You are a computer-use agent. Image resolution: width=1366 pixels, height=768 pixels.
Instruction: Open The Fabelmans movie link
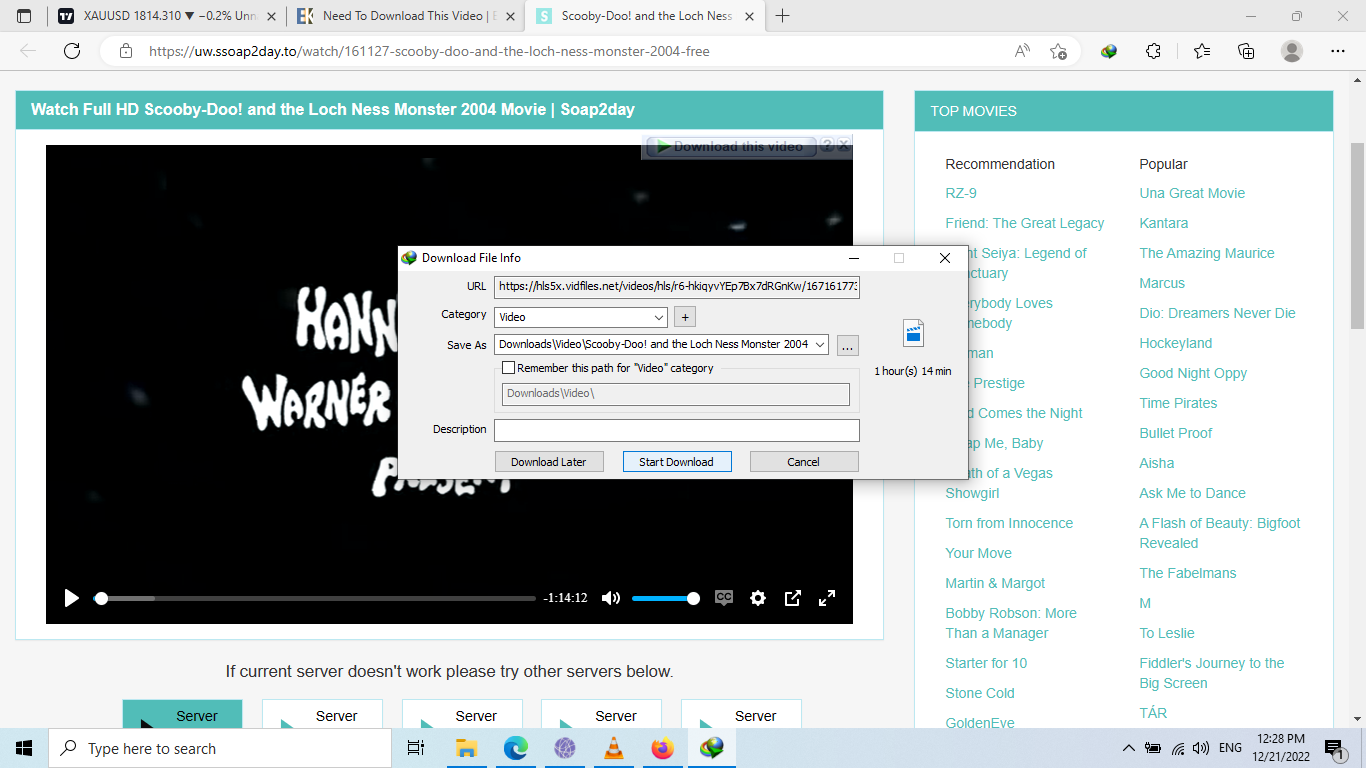click(x=1188, y=573)
